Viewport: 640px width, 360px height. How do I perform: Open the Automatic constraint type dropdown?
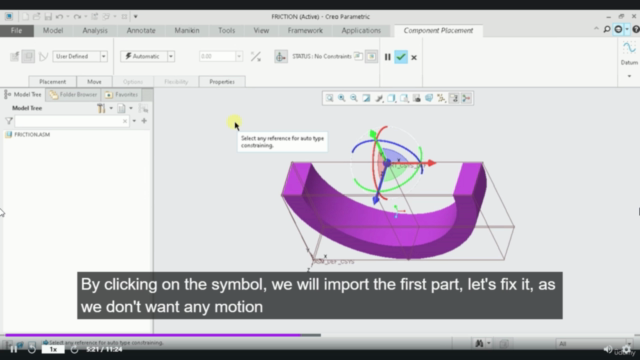171,56
